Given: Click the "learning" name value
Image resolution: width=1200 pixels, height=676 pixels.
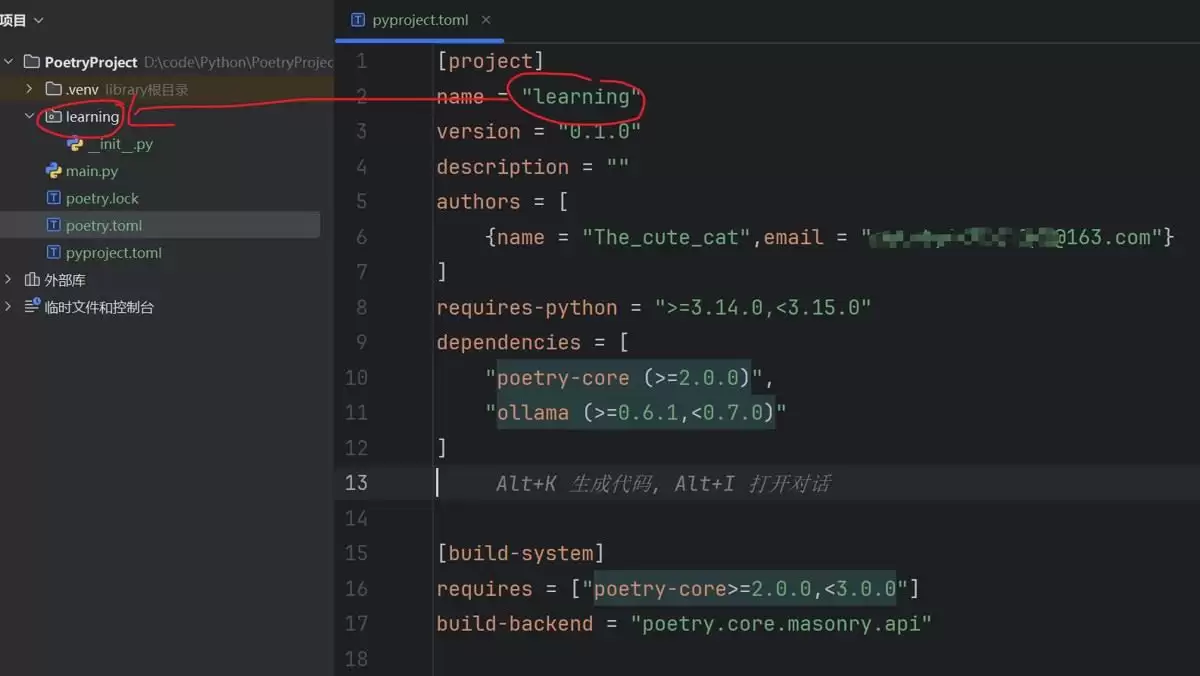Looking at the screenshot, I should 581,96.
